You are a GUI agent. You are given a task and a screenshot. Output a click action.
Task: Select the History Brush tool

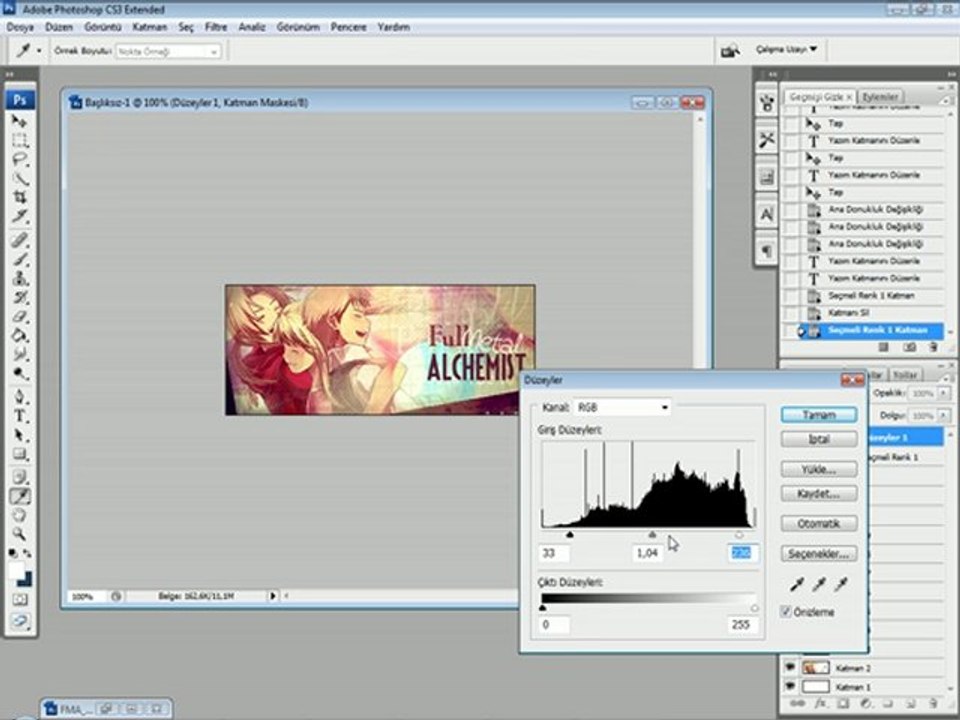[x=20, y=298]
